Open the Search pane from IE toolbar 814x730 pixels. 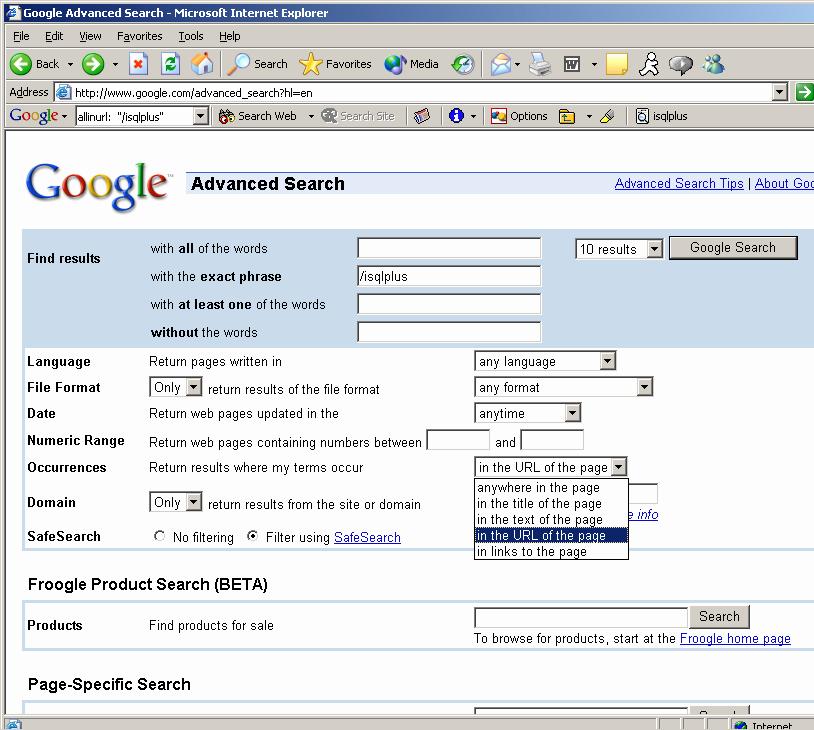pyautogui.click(x=258, y=64)
